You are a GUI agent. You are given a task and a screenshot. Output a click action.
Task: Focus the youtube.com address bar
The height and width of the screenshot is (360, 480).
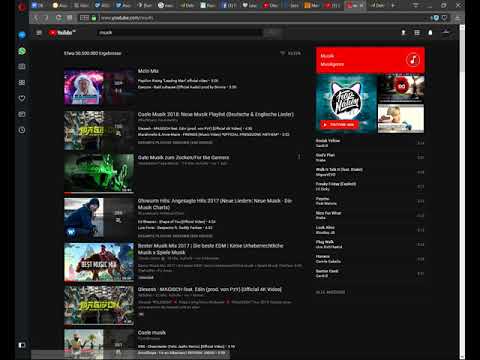(x=260, y=18)
